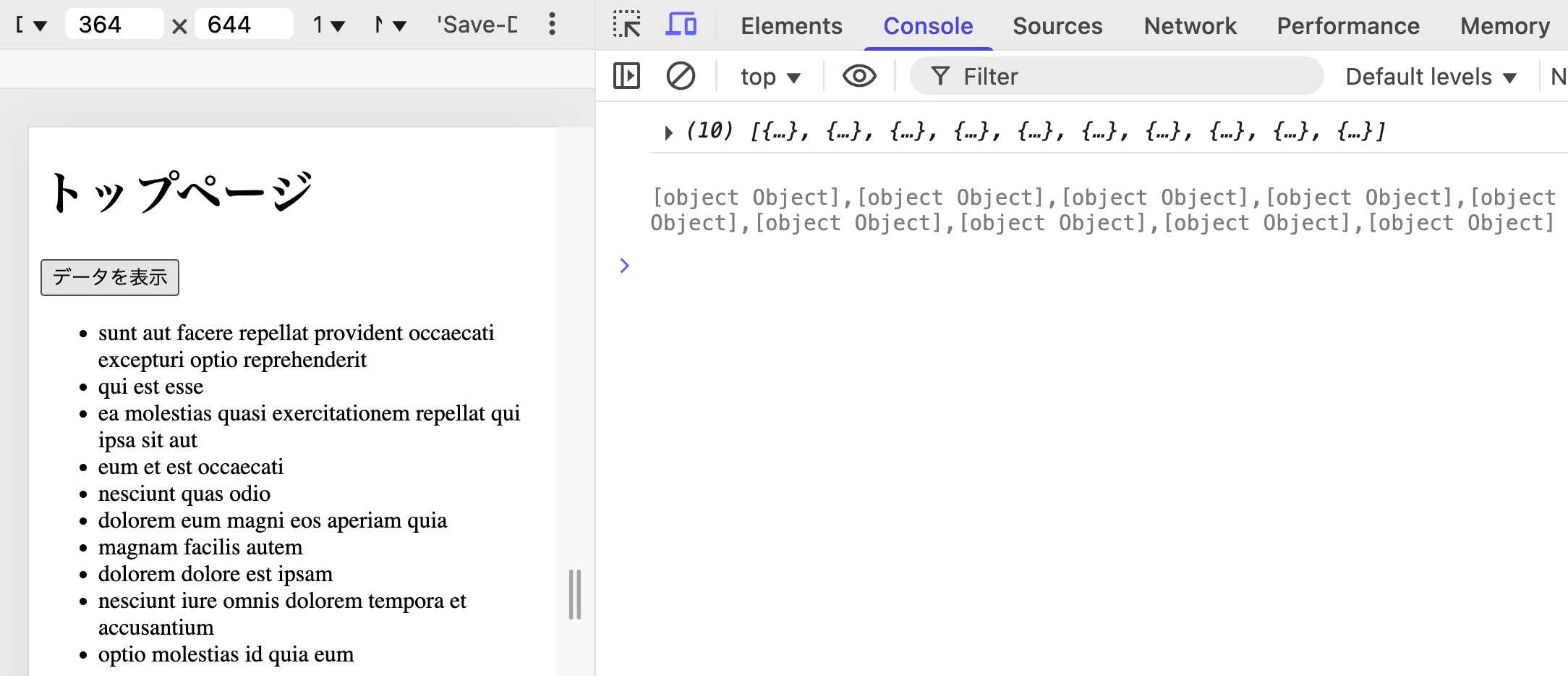Expand the logged array of 10 objects
1568x676 pixels.
pos(668,132)
